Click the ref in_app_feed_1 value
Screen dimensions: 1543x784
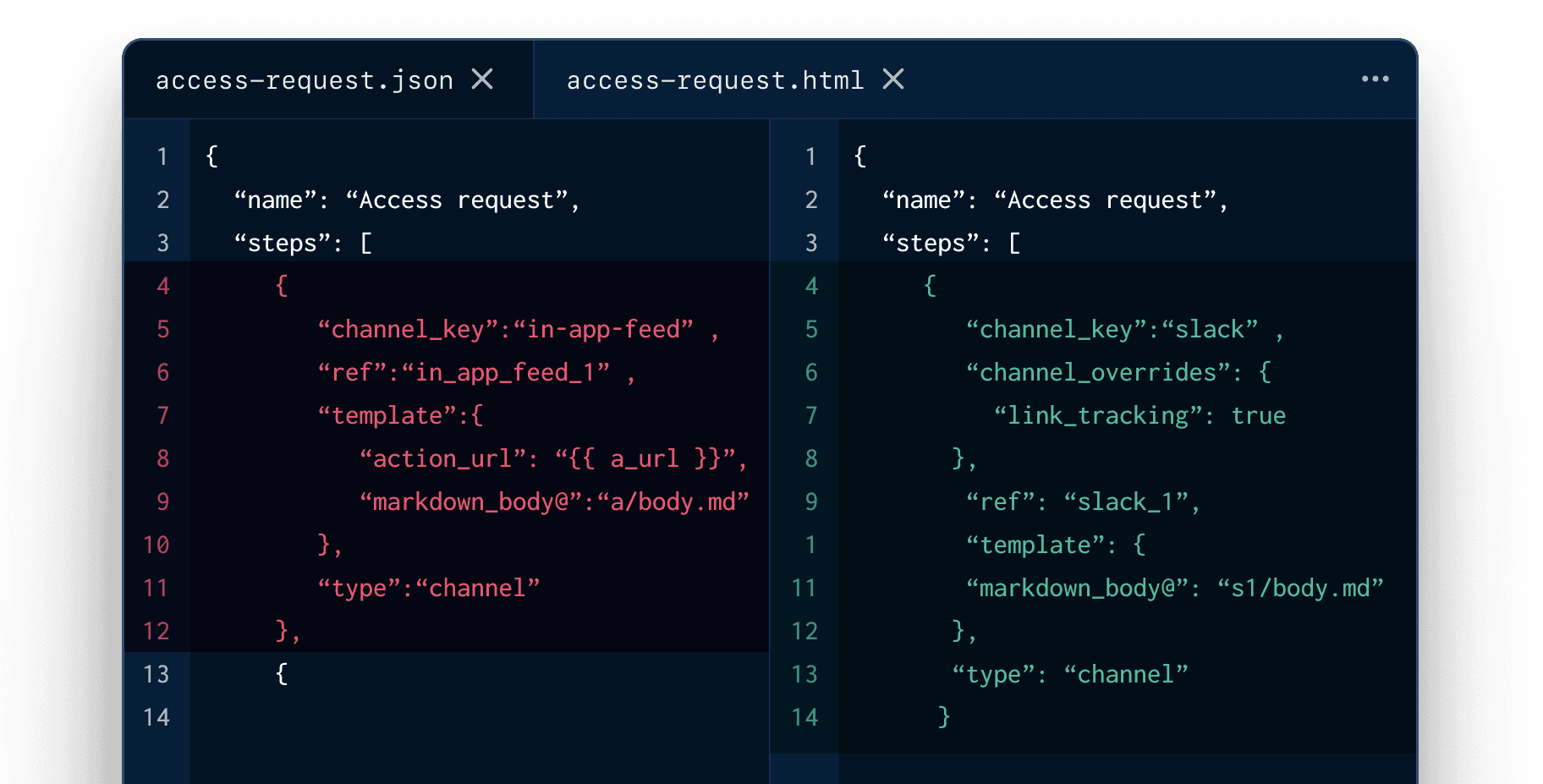[x=506, y=372]
